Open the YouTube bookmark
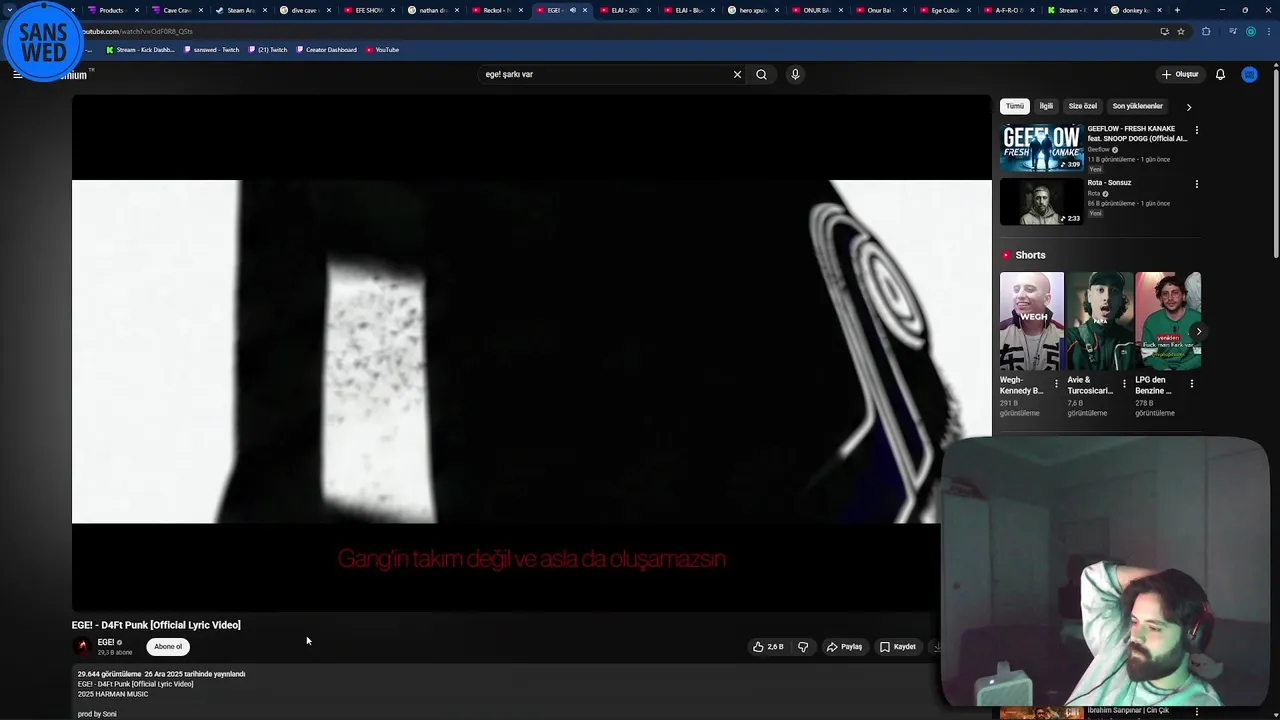 tap(383, 50)
